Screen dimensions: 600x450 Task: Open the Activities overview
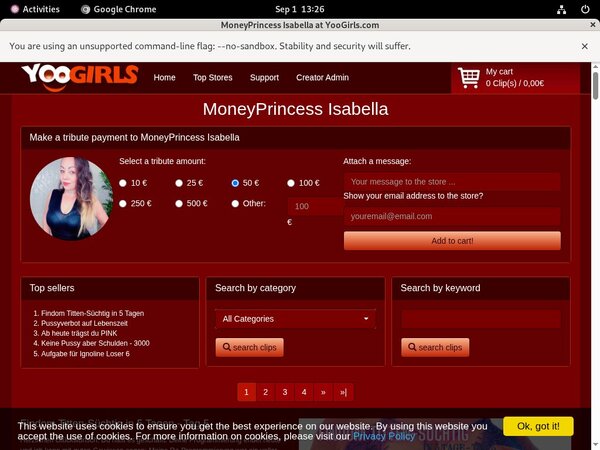pos(33,9)
